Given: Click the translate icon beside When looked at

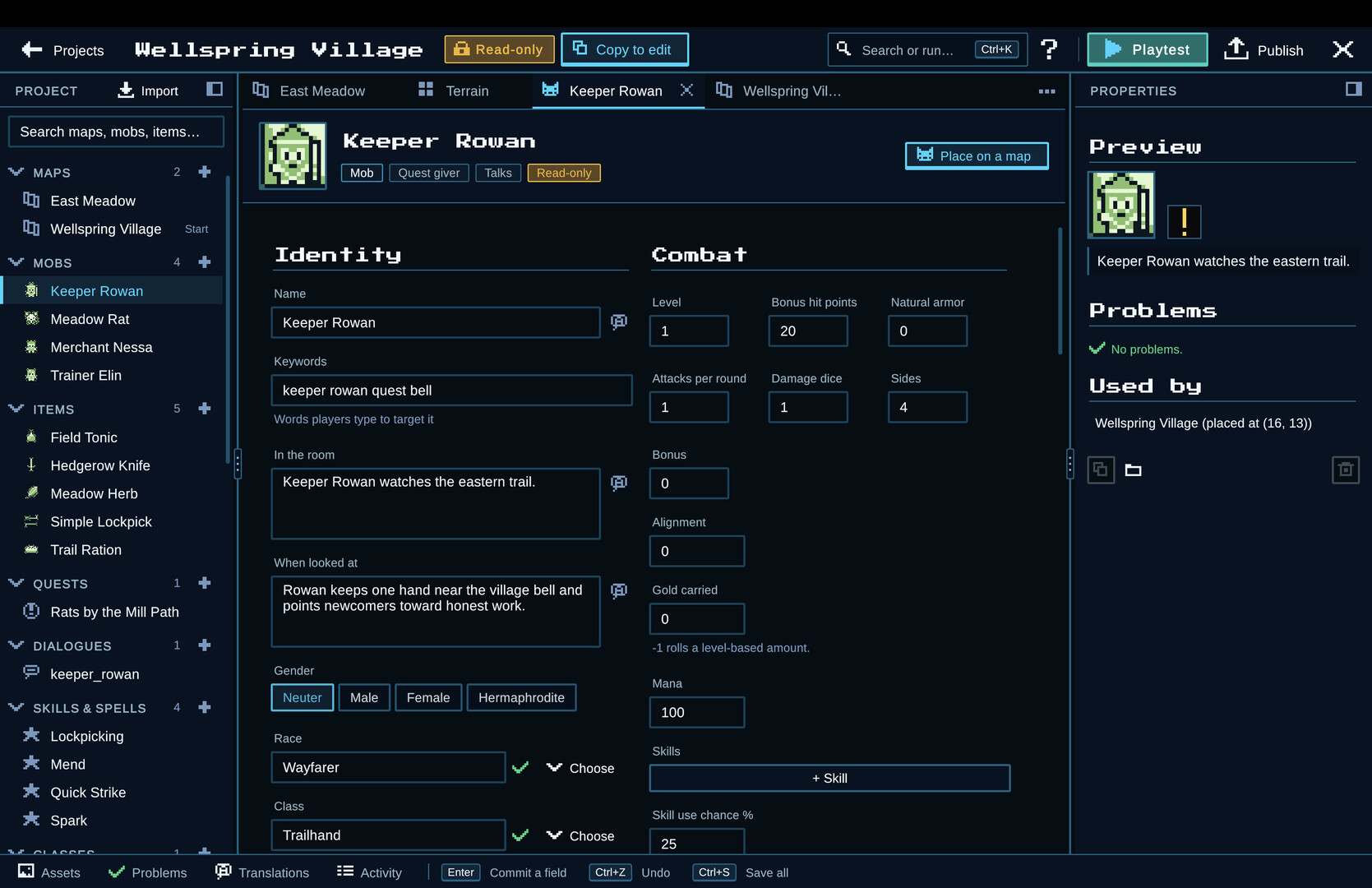Looking at the screenshot, I should (x=619, y=590).
